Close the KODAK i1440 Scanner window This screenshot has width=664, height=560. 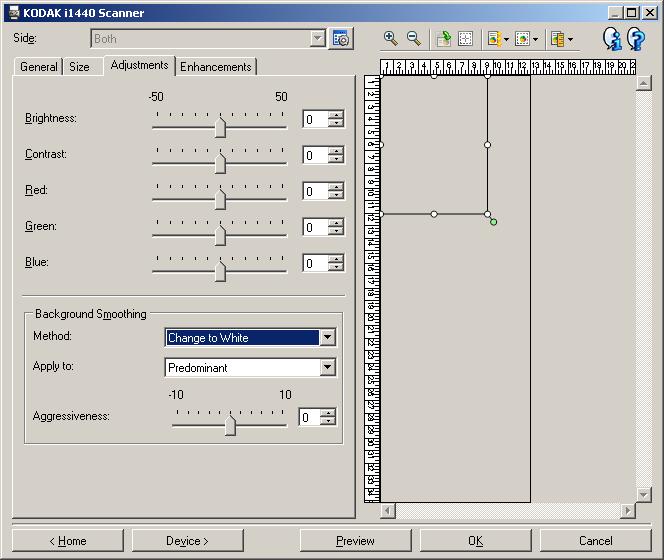[x=650, y=13]
